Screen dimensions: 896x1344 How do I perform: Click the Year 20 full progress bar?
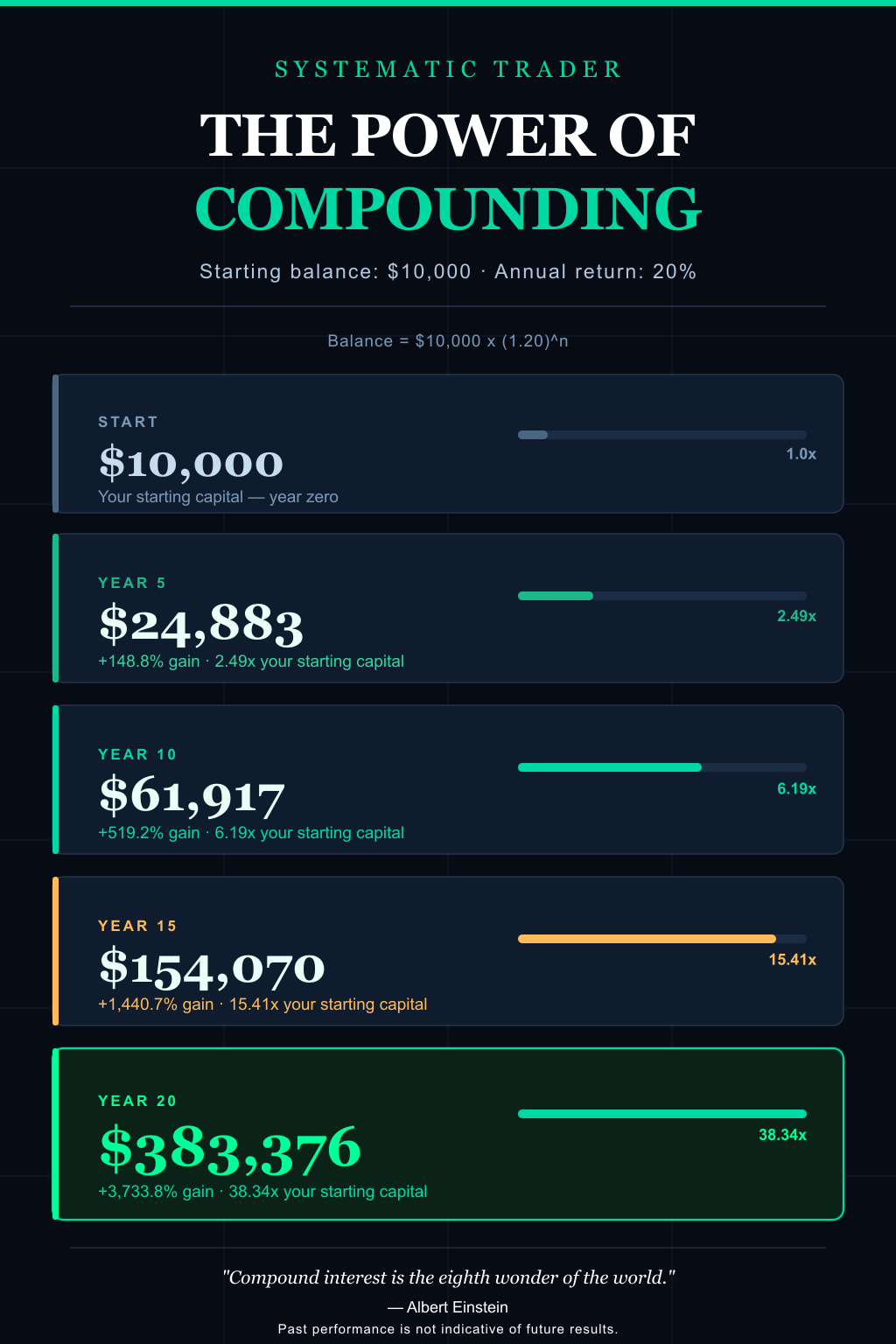(x=661, y=1114)
